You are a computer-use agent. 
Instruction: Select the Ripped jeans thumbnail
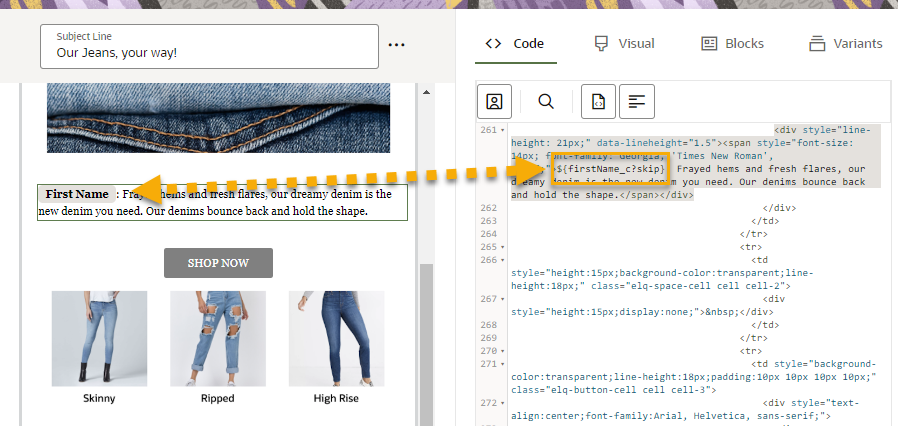[218, 338]
